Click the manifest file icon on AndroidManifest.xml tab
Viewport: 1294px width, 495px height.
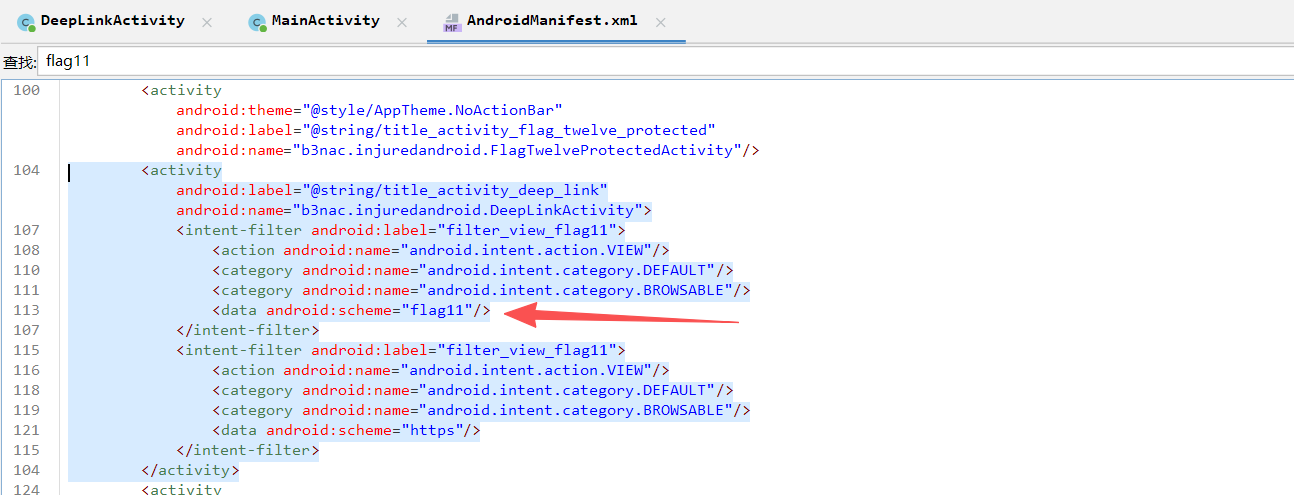[452, 22]
